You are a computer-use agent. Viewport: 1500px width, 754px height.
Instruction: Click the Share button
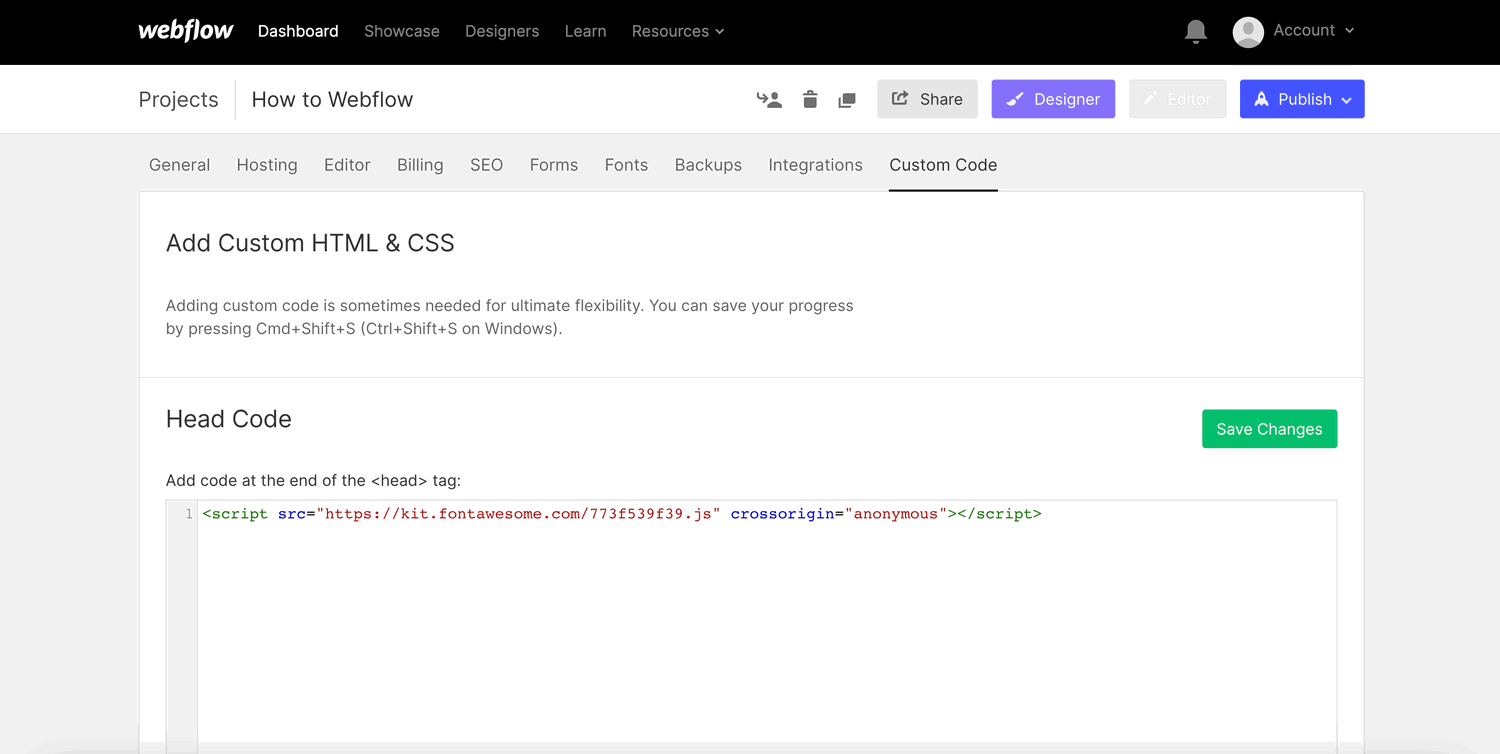927,99
